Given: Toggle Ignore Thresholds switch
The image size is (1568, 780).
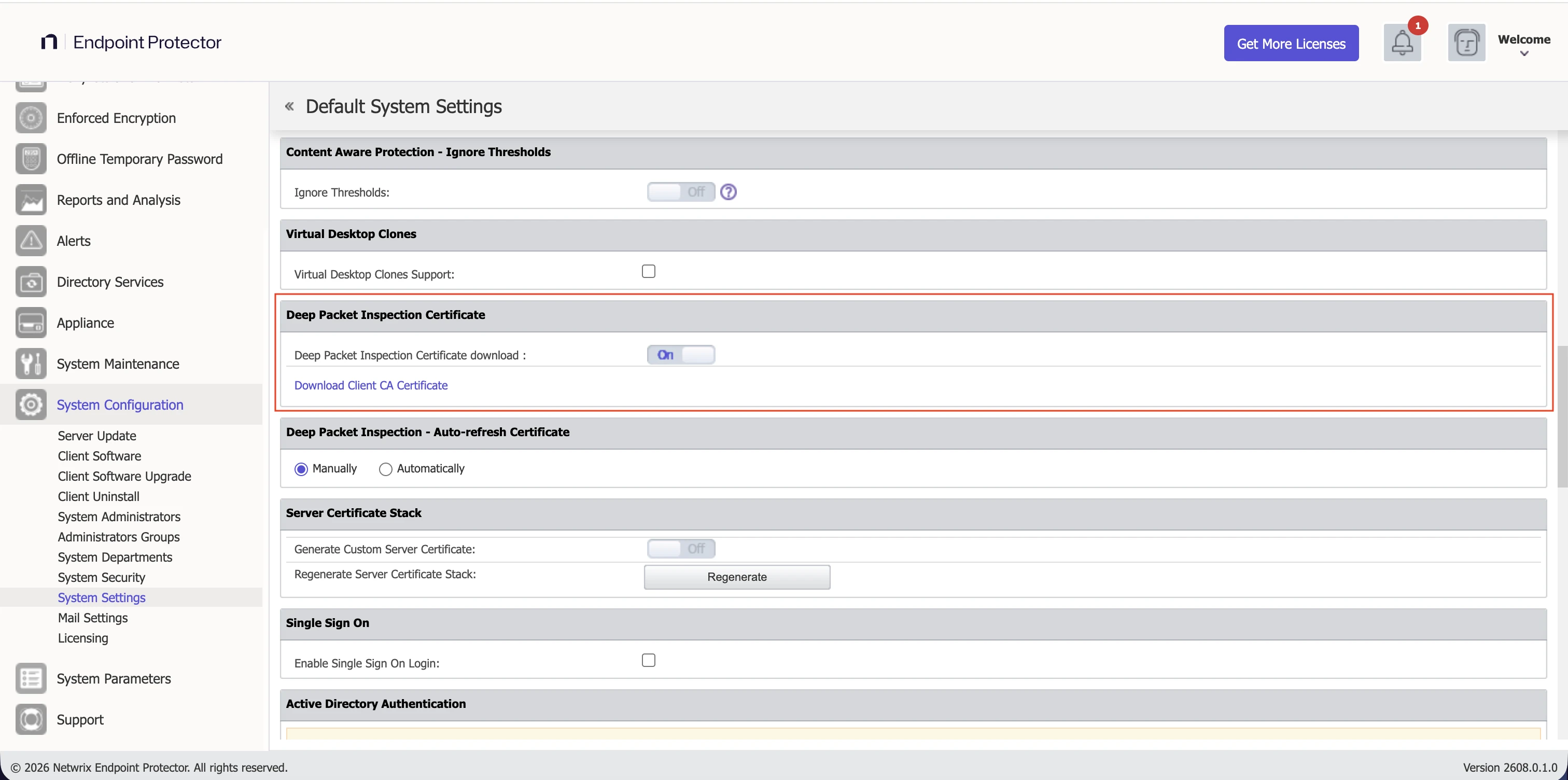Looking at the screenshot, I should click(x=680, y=192).
